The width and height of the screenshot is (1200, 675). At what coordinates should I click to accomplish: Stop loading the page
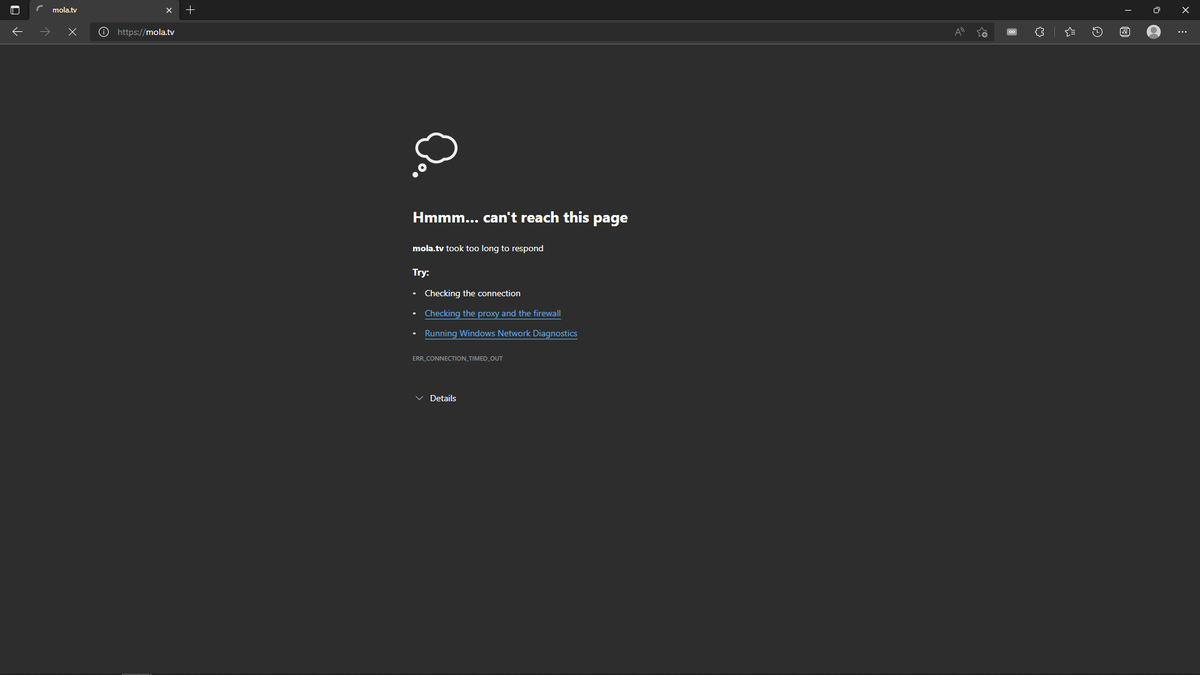click(x=72, y=32)
